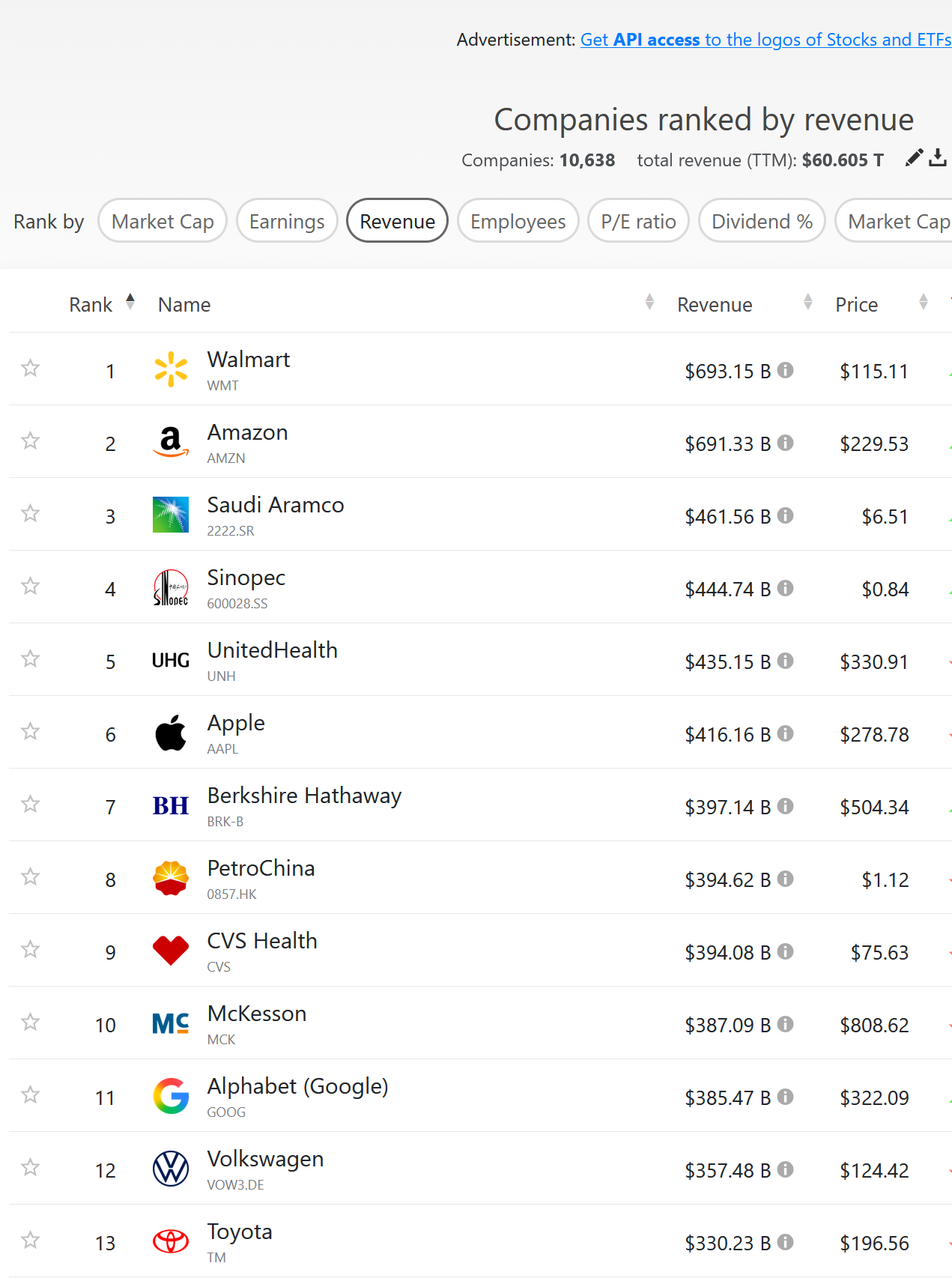952x1278 pixels.
Task: Switch to P/E ratio ranking
Action: point(638,221)
